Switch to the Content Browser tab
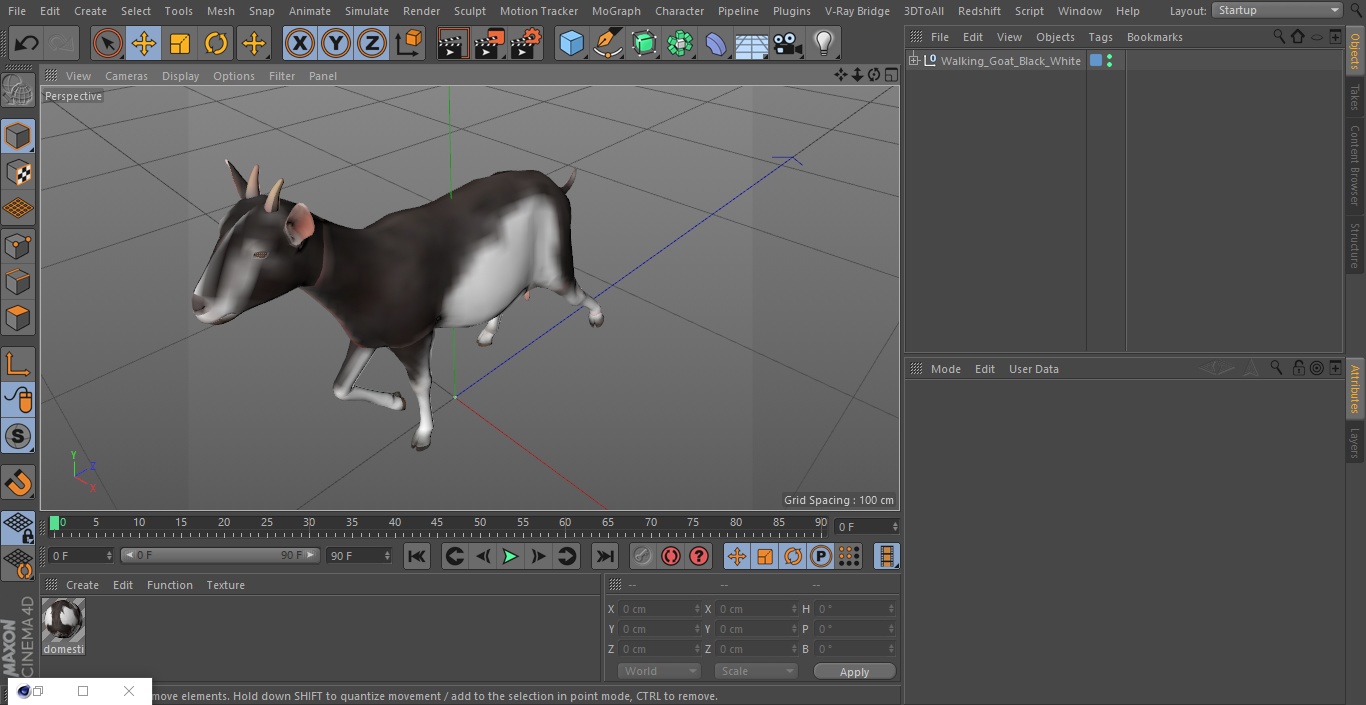The width and height of the screenshot is (1366, 705). click(1355, 165)
